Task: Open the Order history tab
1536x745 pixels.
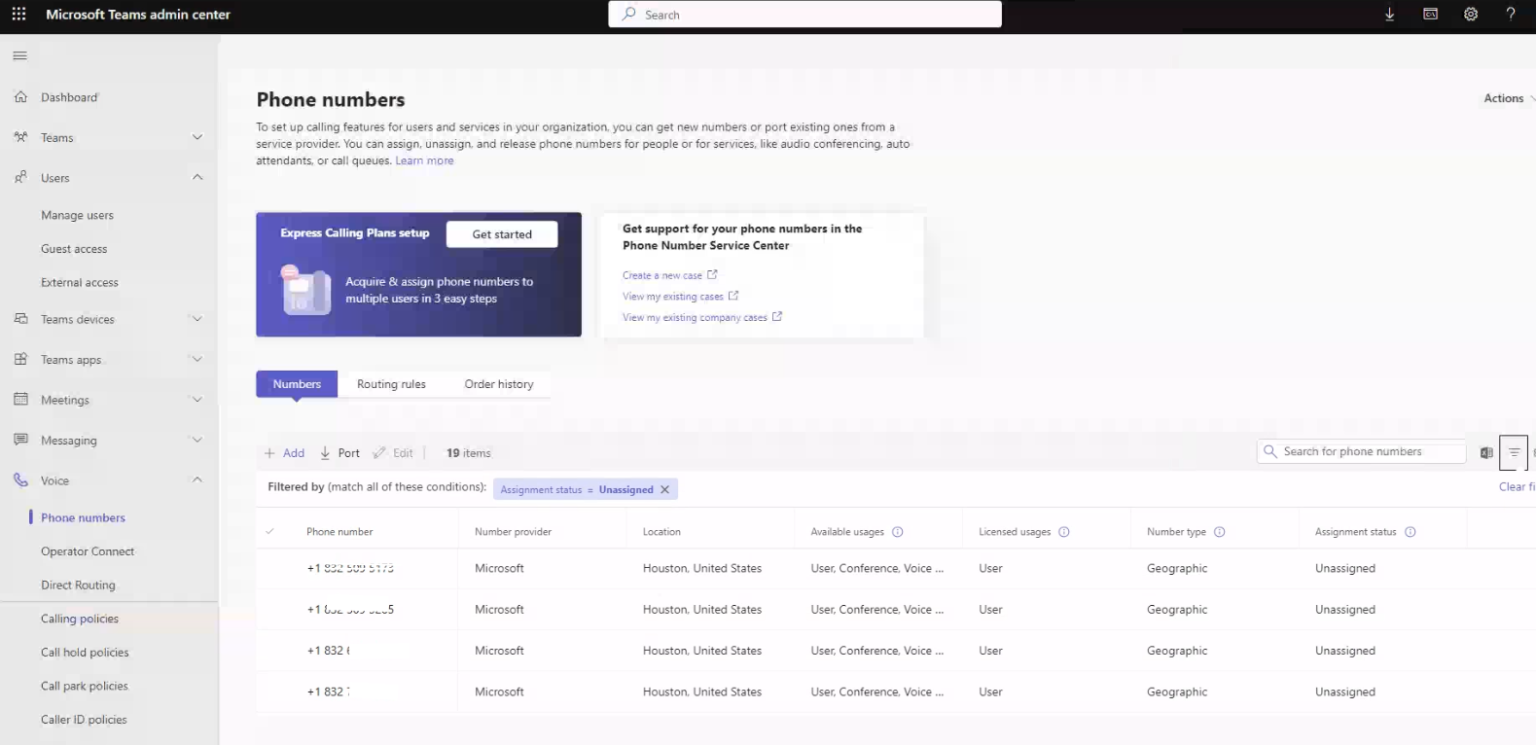Action: coord(498,383)
